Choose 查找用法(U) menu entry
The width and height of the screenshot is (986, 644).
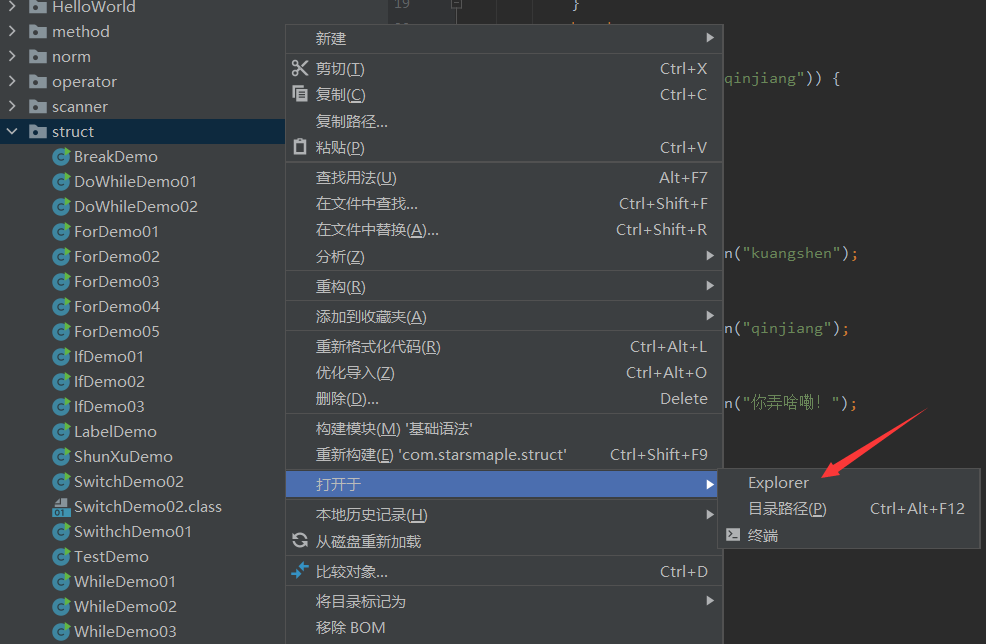pos(504,178)
